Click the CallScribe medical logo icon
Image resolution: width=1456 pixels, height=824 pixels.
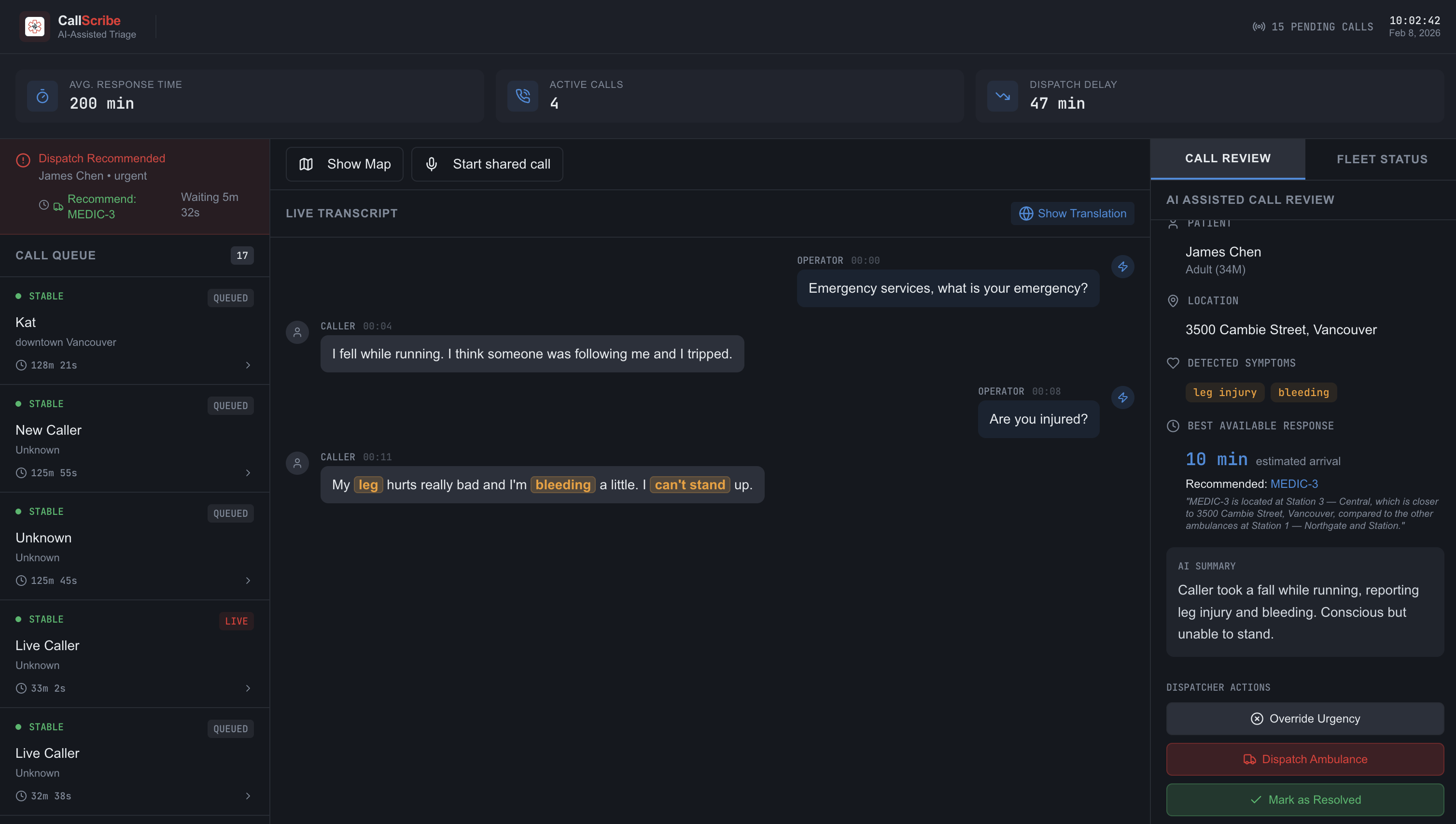34,26
